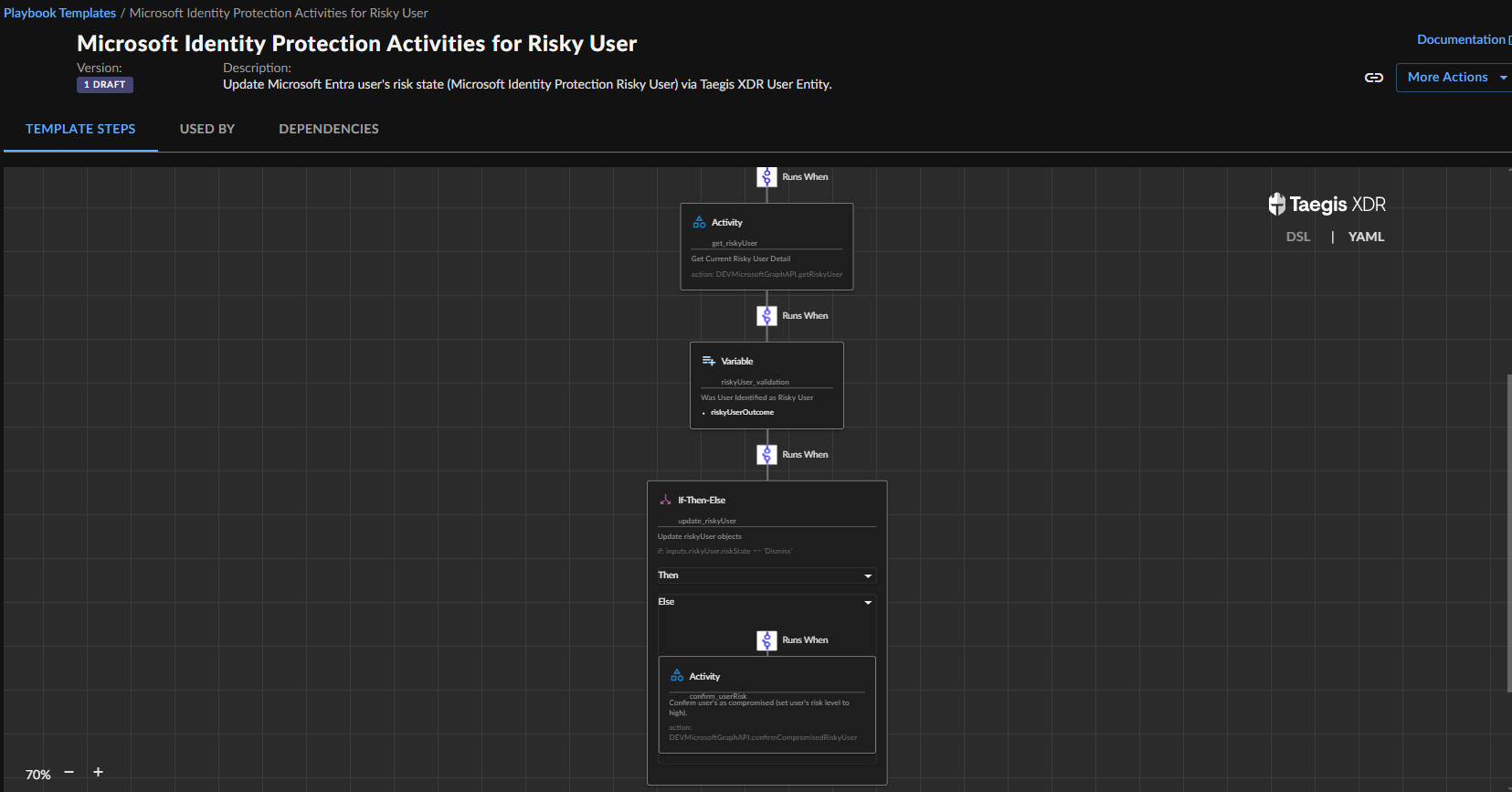The height and width of the screenshot is (792, 1512).
Task: Click the getRiskyUser action text
Action: tap(767, 274)
